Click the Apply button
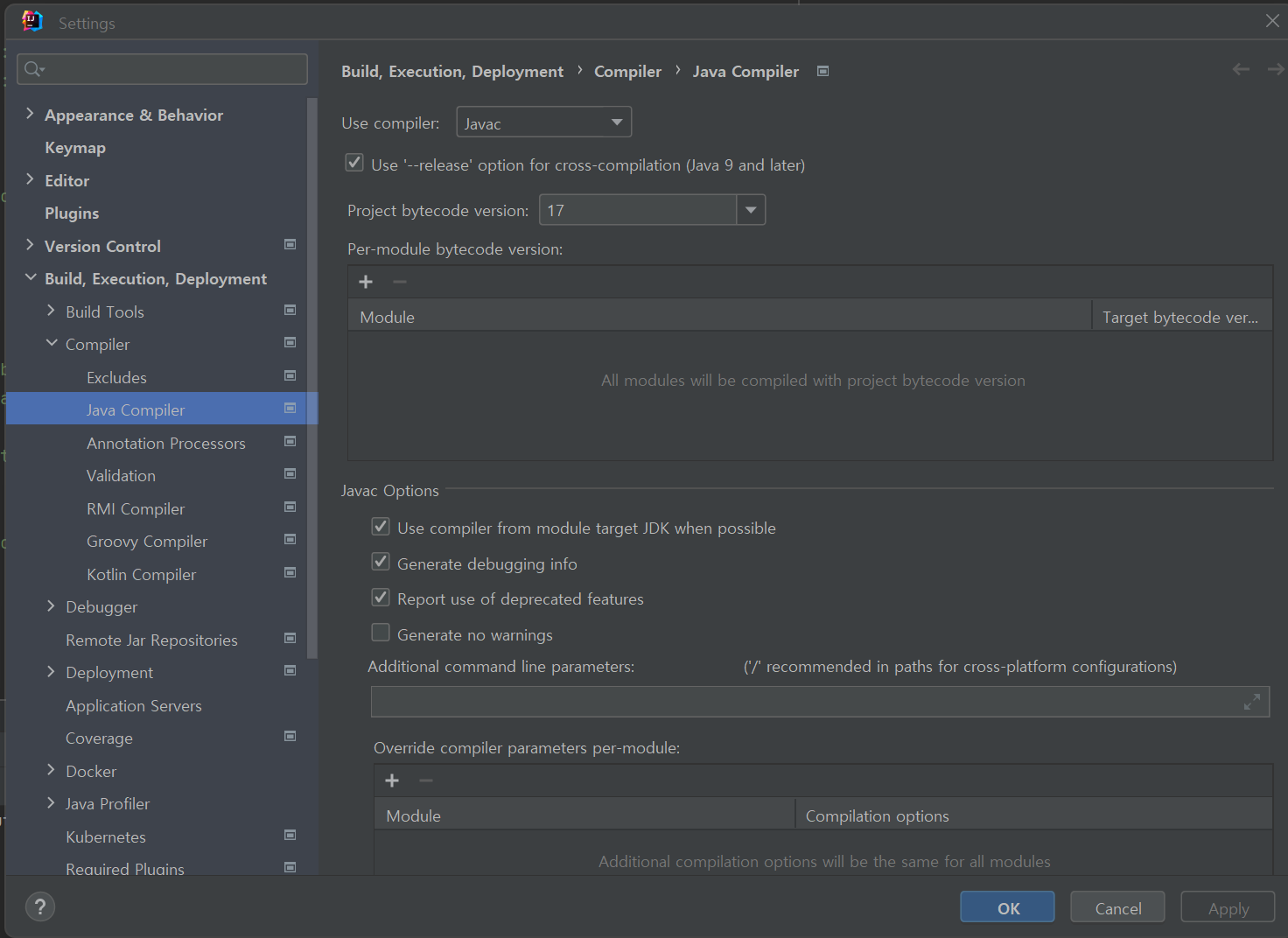The image size is (1288, 938). coord(1228,907)
